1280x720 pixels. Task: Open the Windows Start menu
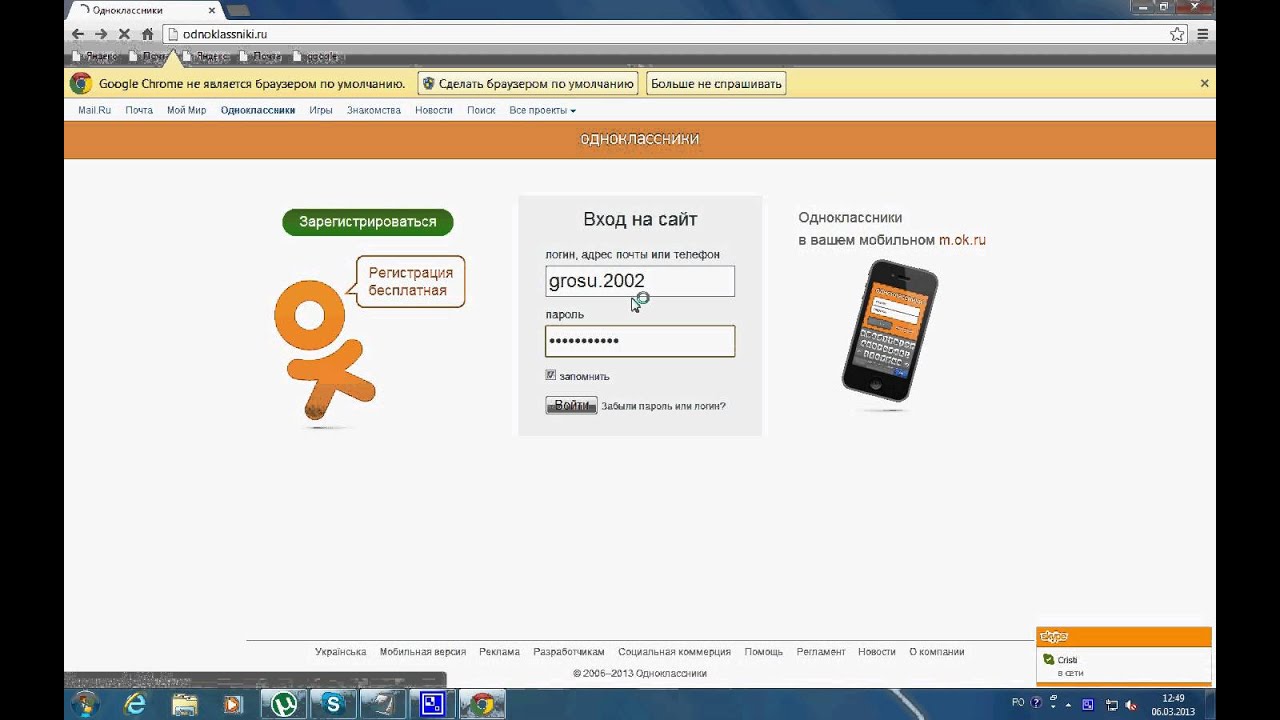85,704
